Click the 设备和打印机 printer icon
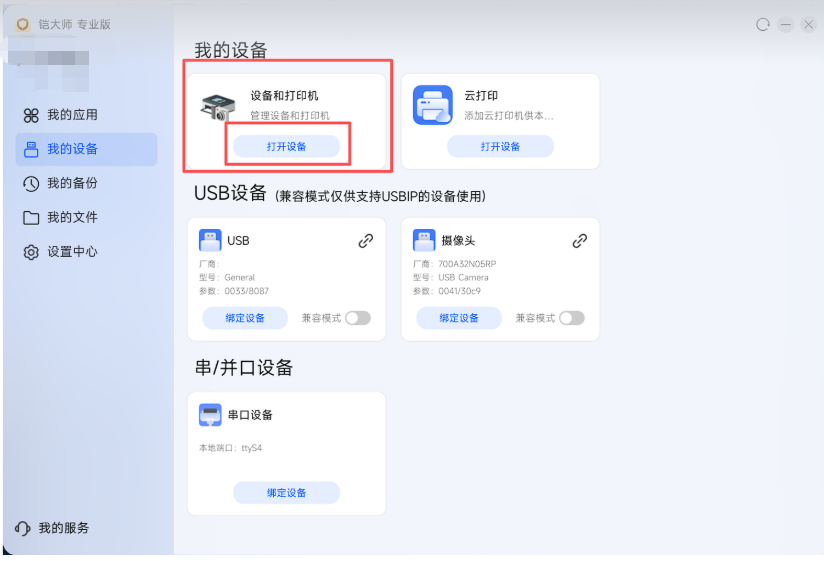The height and width of the screenshot is (561, 824). (218, 107)
